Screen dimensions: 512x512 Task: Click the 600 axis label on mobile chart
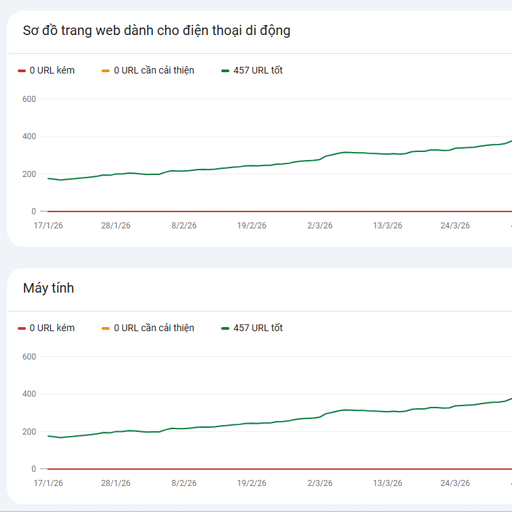pos(29,99)
